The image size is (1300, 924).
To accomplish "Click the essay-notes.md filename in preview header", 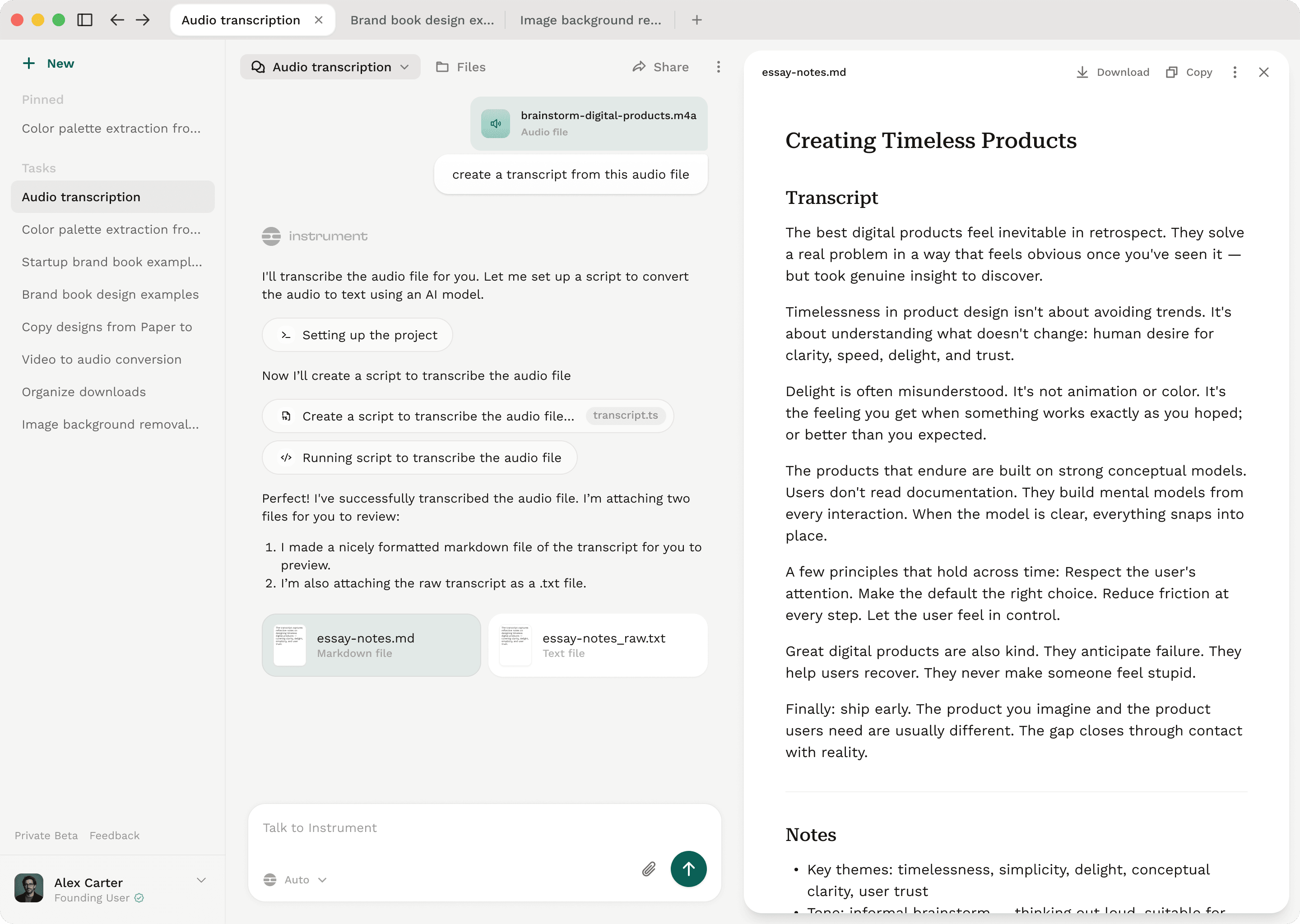I will click(x=803, y=72).
